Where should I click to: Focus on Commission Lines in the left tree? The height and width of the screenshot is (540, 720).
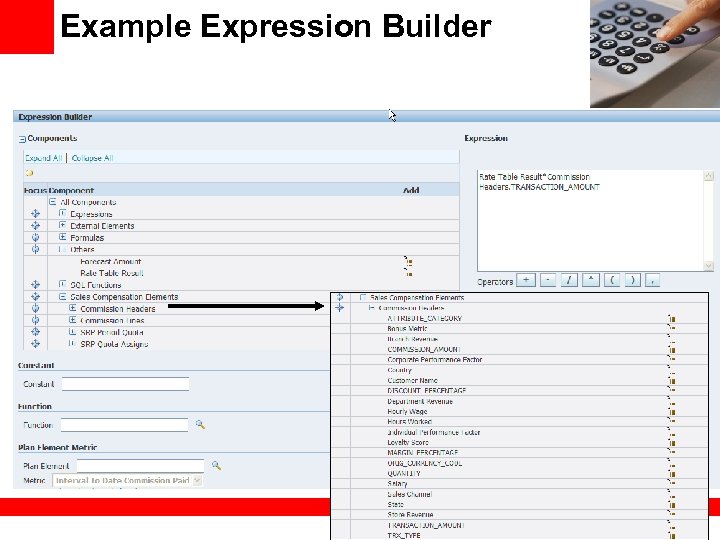35,320
